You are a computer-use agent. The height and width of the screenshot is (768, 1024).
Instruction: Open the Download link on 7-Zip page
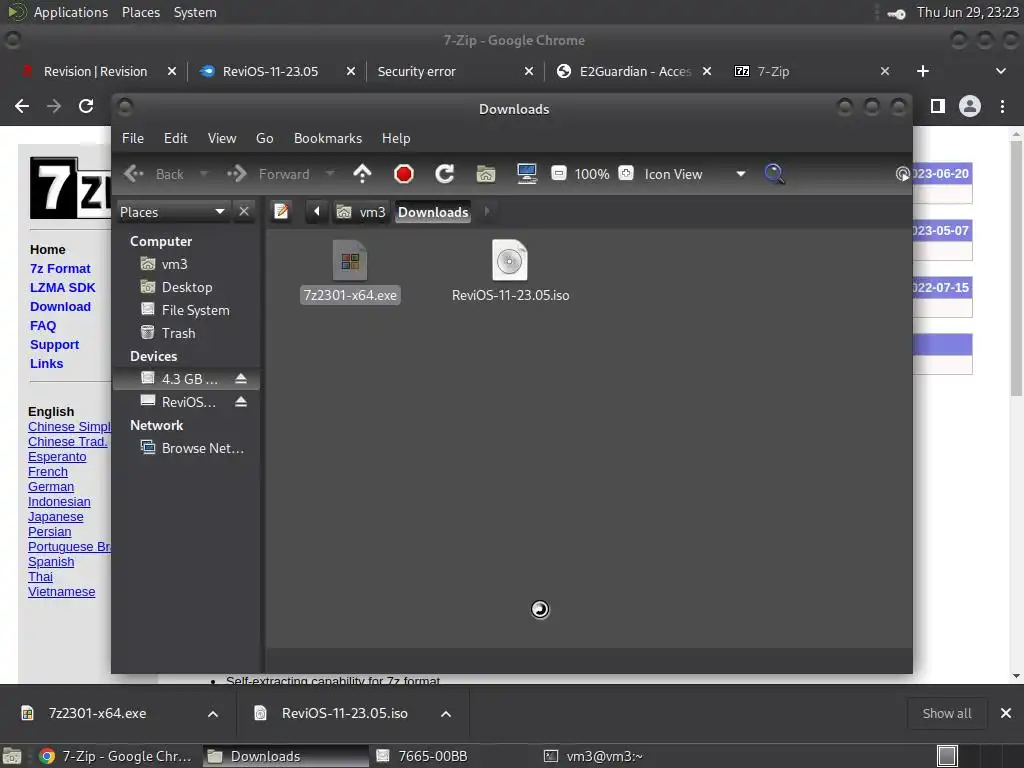coord(60,306)
